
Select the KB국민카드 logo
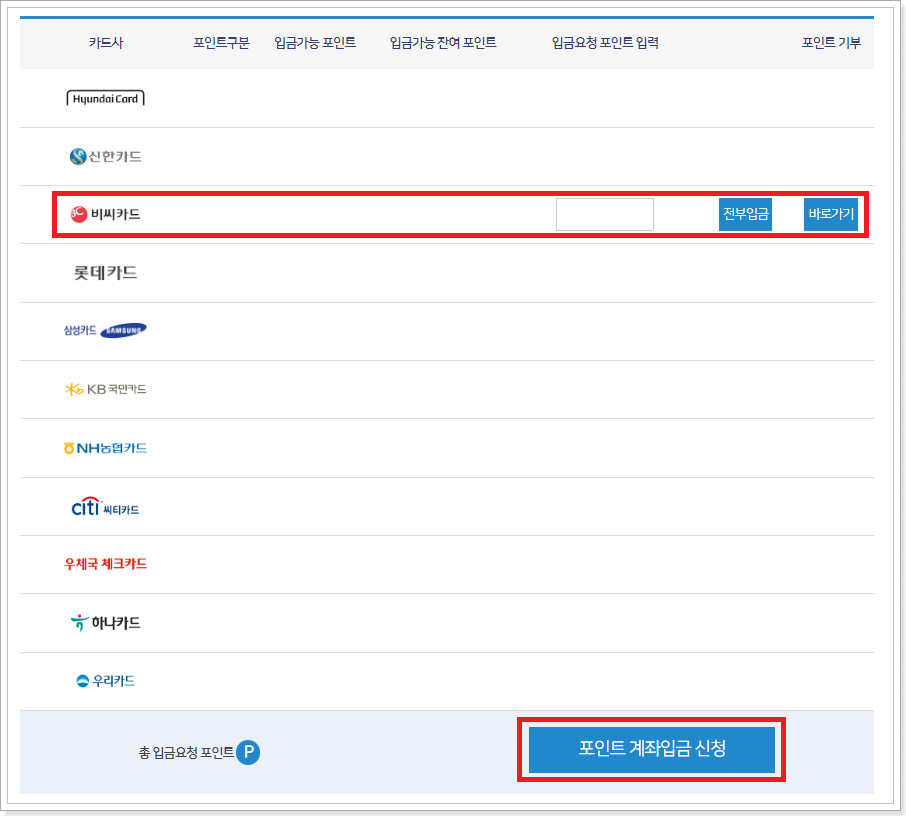pos(105,390)
